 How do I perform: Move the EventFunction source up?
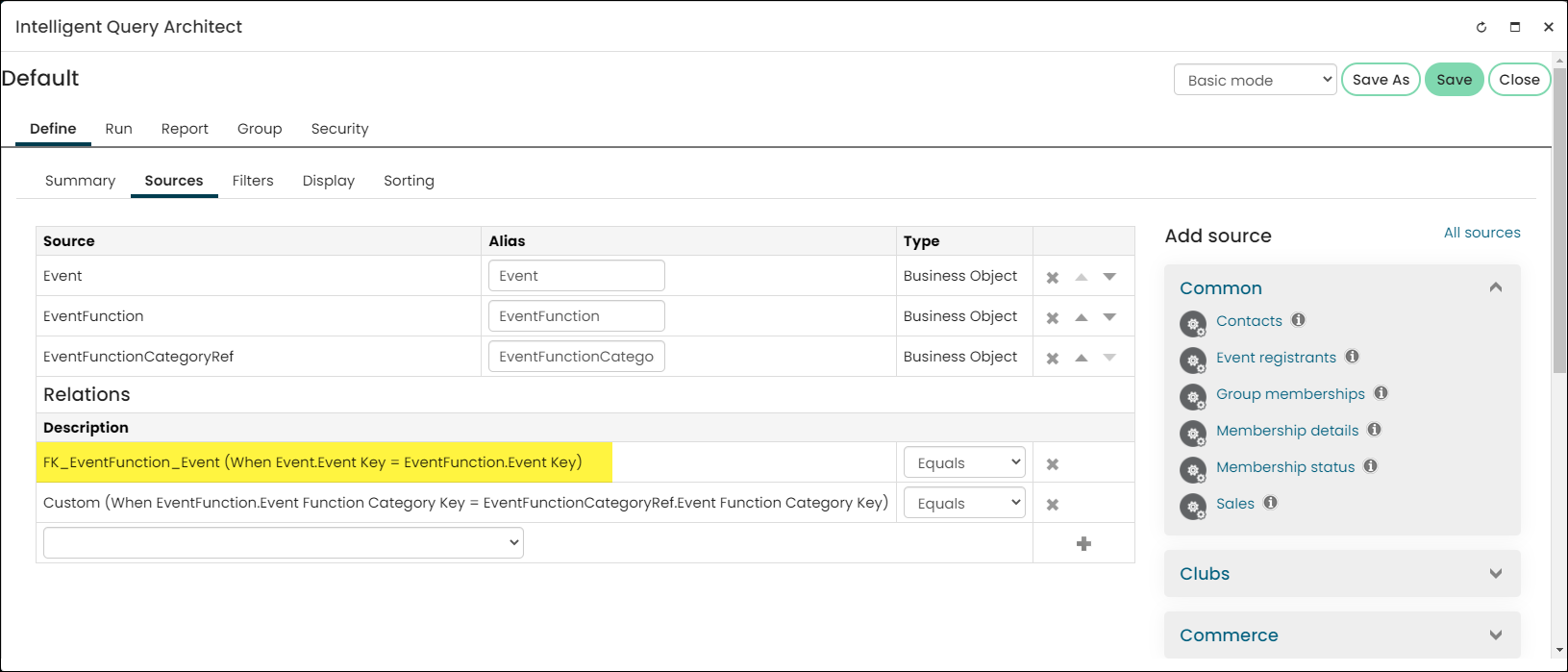point(1082,317)
